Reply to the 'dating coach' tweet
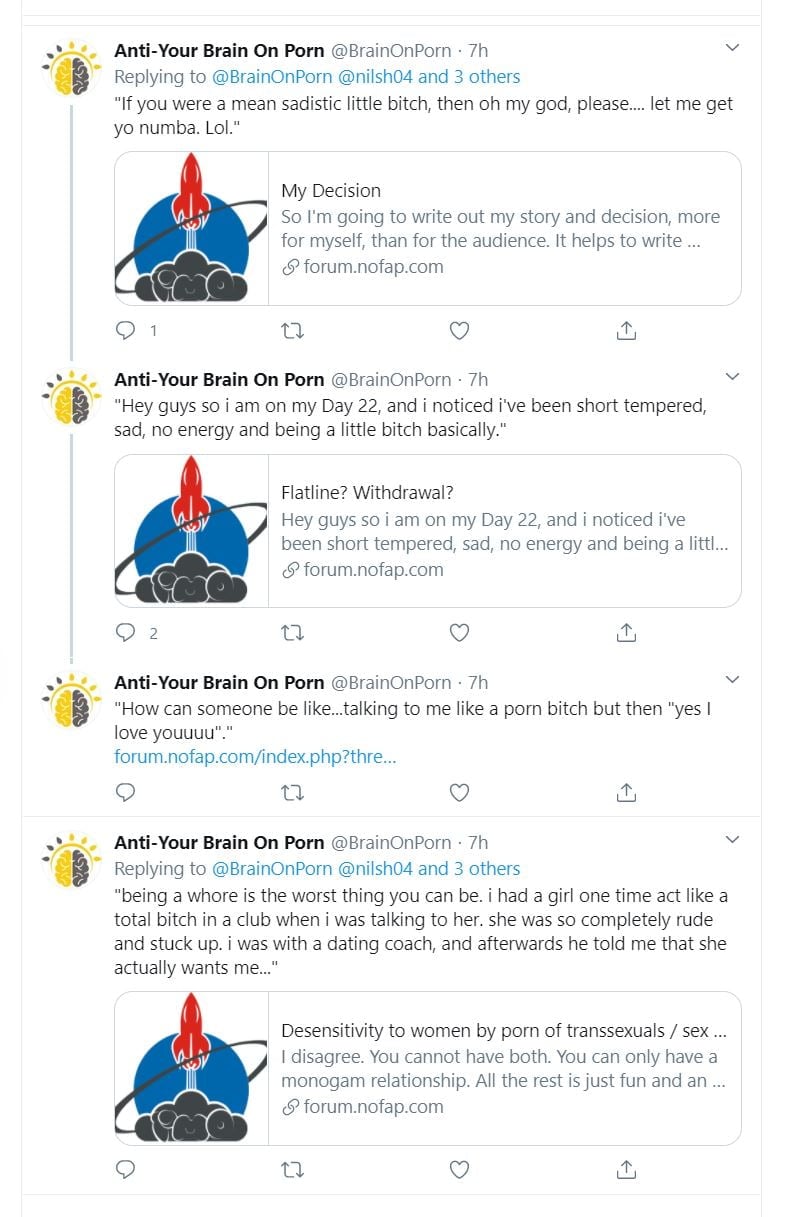This screenshot has height=1217, width=790. (x=126, y=1169)
